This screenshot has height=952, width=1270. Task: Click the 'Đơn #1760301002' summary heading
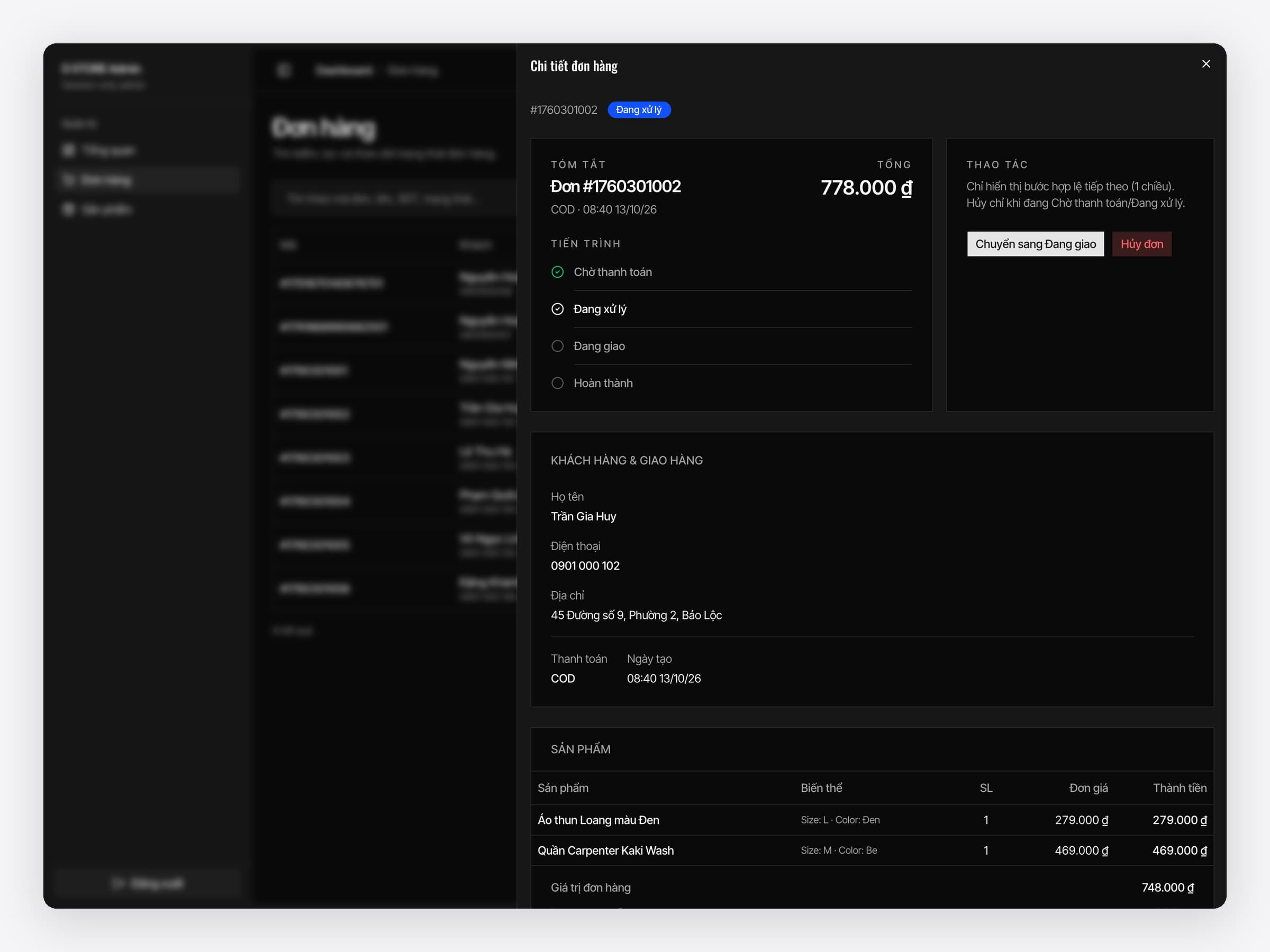coord(615,187)
